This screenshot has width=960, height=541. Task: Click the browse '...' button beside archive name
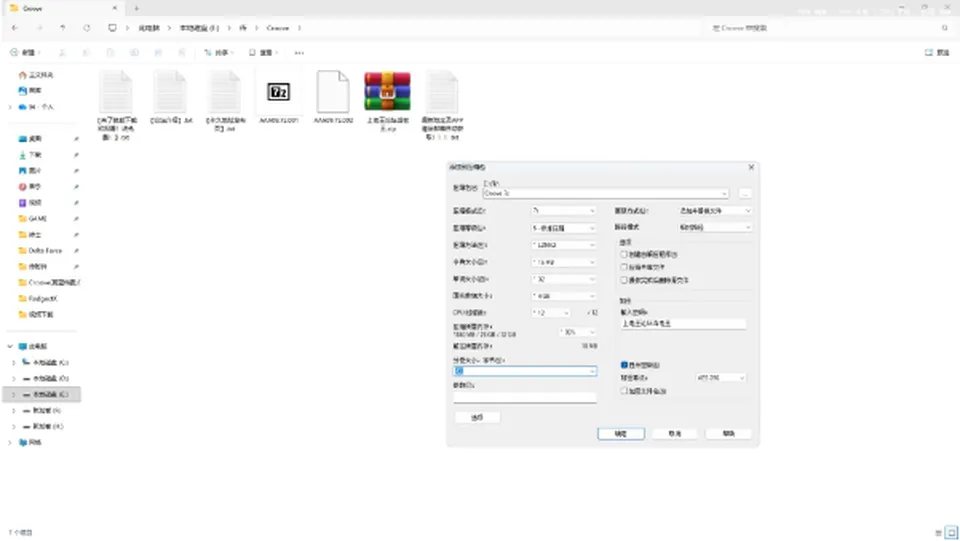point(744,193)
